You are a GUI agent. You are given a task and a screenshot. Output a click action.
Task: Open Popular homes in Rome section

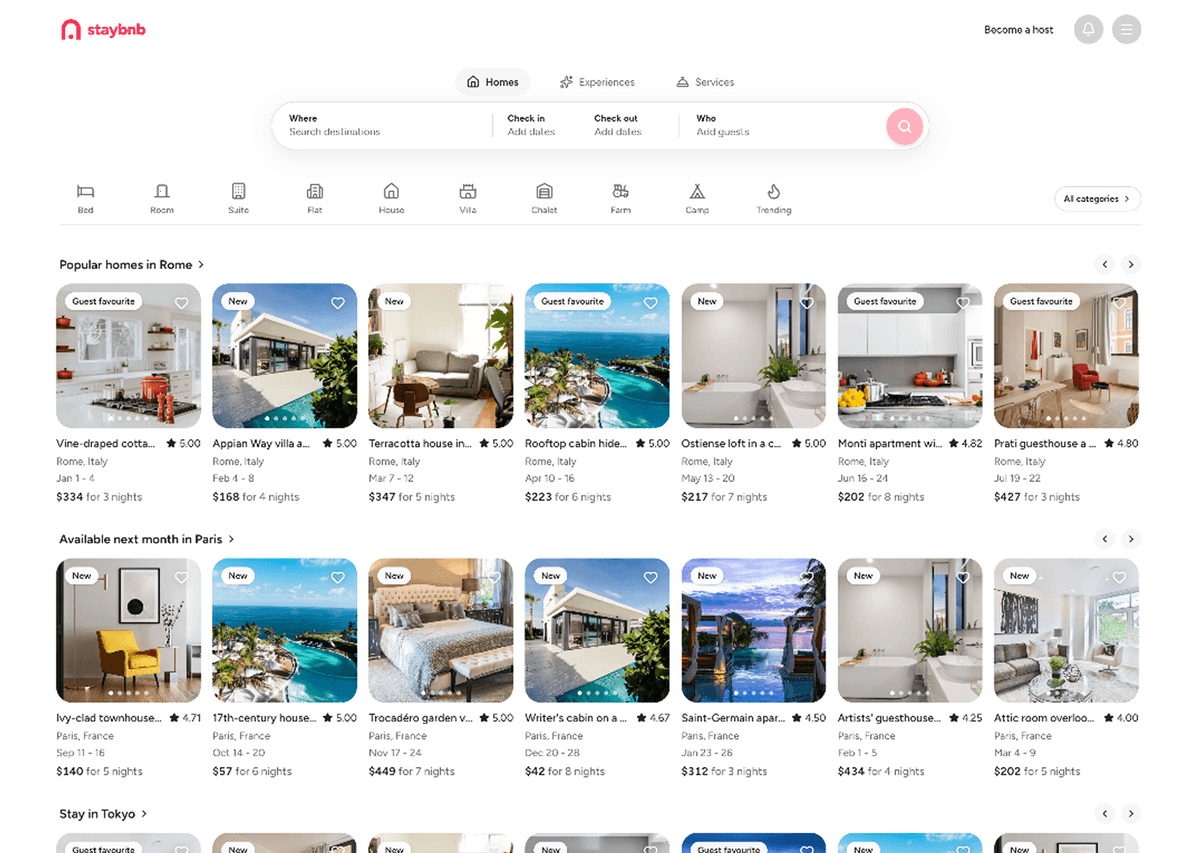pyautogui.click(x=132, y=265)
